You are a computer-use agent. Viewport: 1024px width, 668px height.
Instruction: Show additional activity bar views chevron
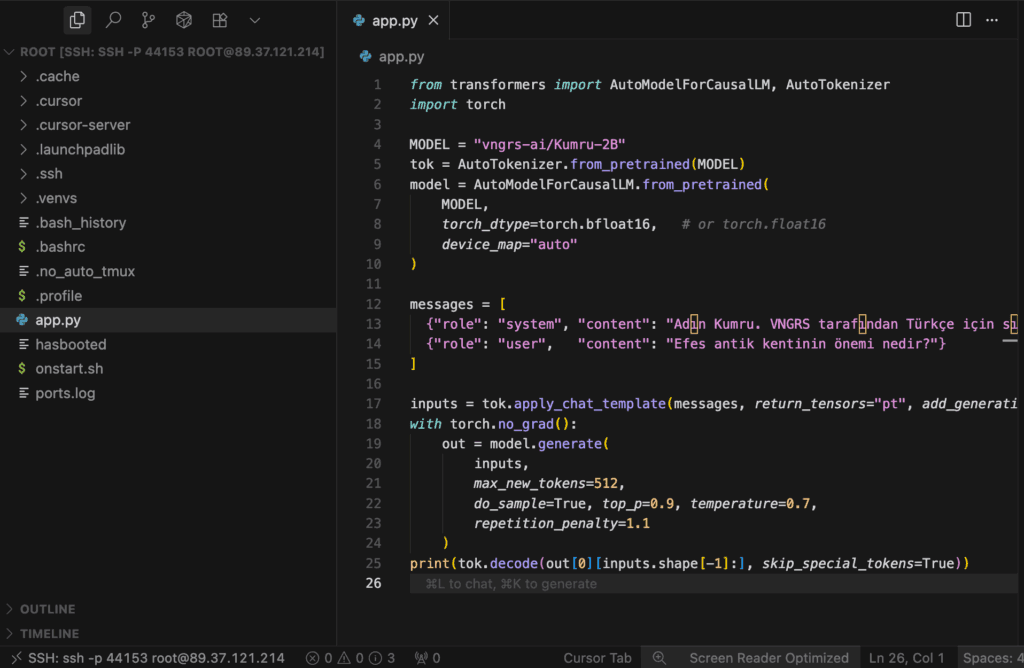tap(255, 19)
